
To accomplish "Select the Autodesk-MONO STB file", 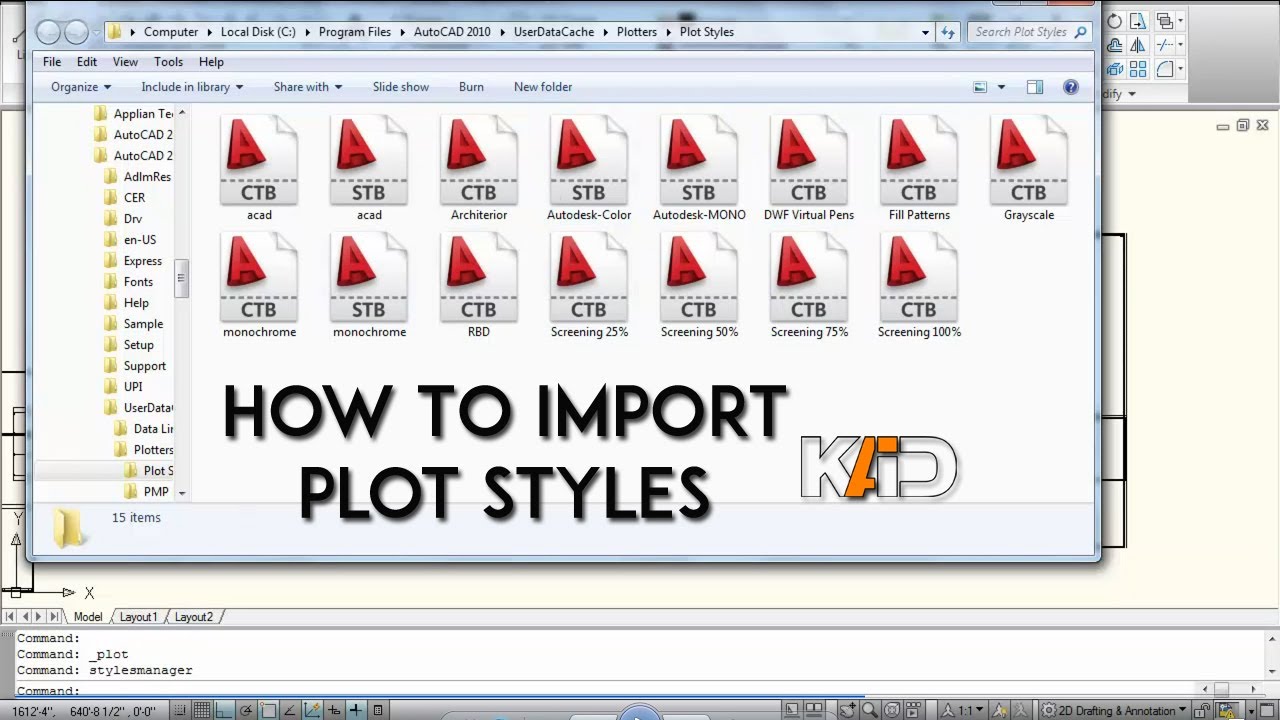I will 699,168.
